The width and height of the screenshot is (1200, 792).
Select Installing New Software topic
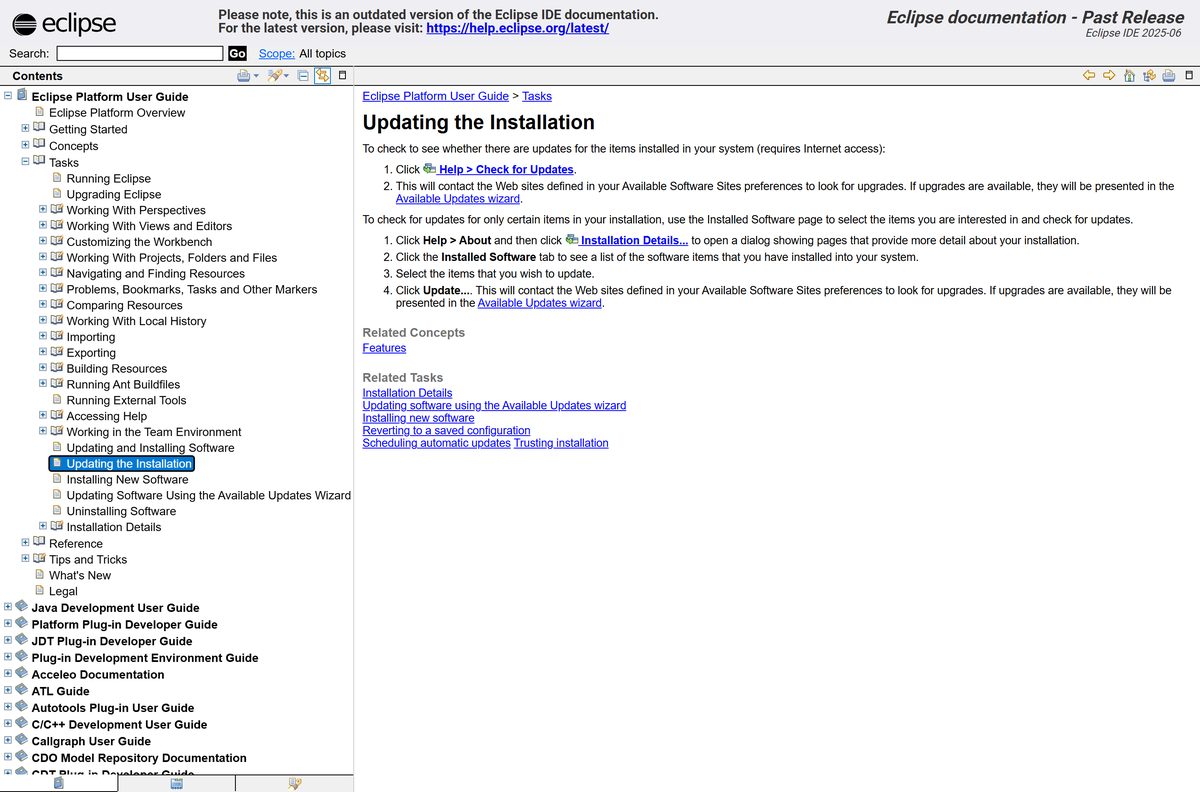127,480
